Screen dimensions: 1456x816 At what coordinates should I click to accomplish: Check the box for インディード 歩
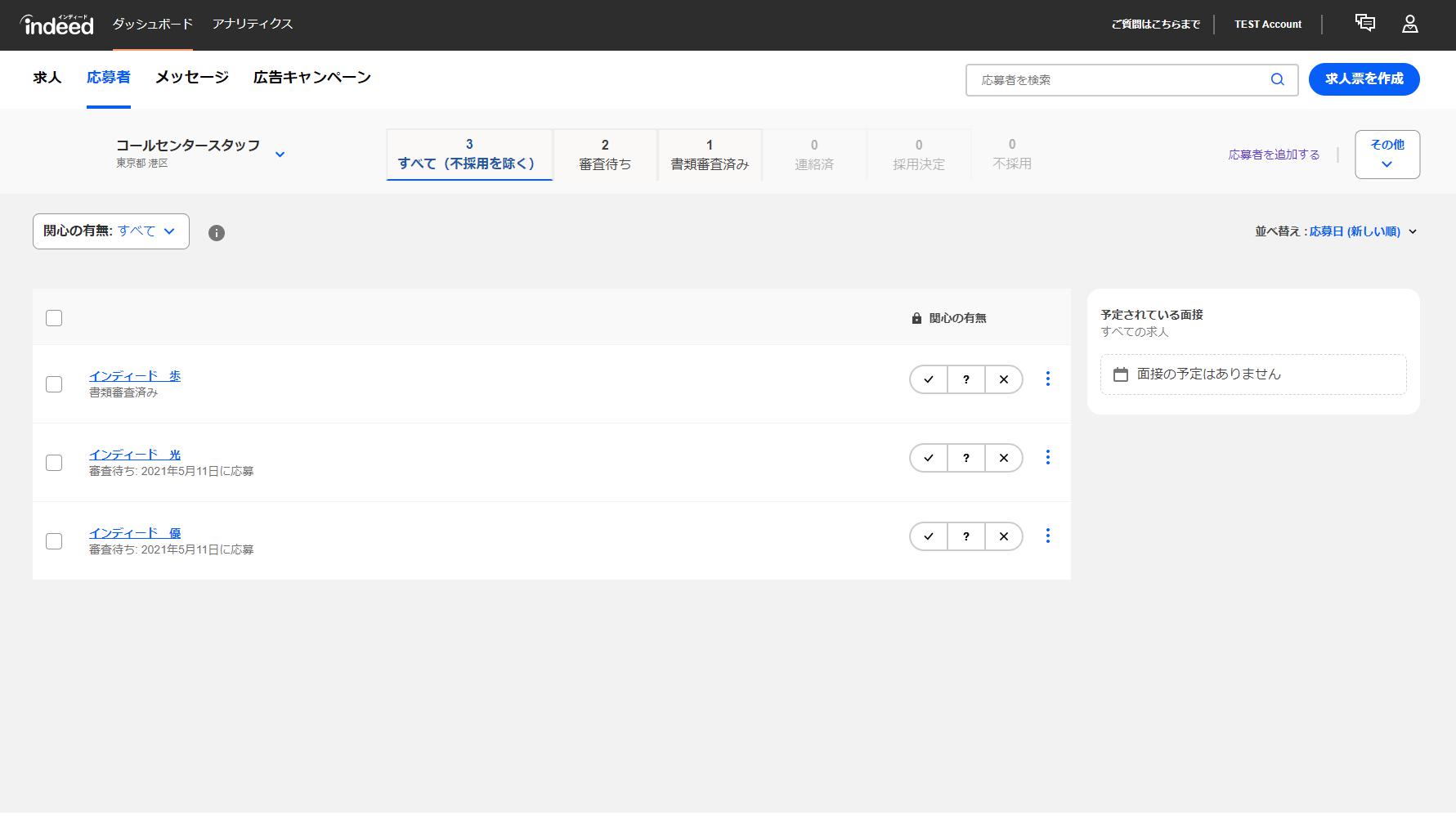coord(54,384)
